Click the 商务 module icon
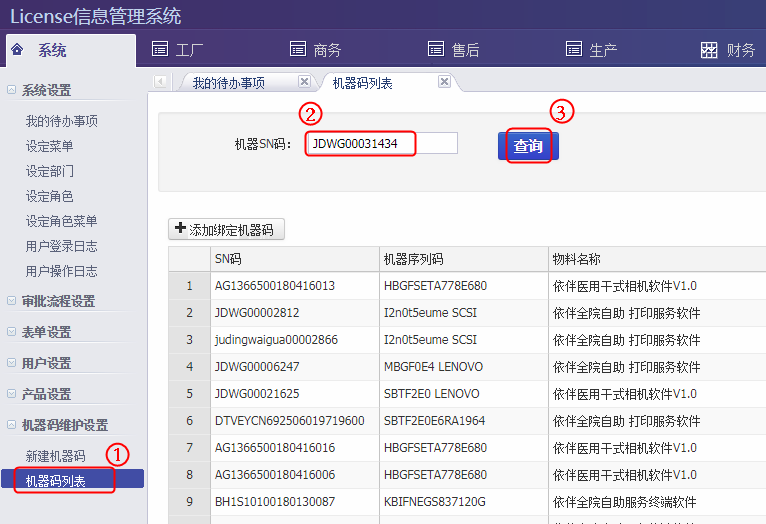766x524 pixels. tap(297, 49)
